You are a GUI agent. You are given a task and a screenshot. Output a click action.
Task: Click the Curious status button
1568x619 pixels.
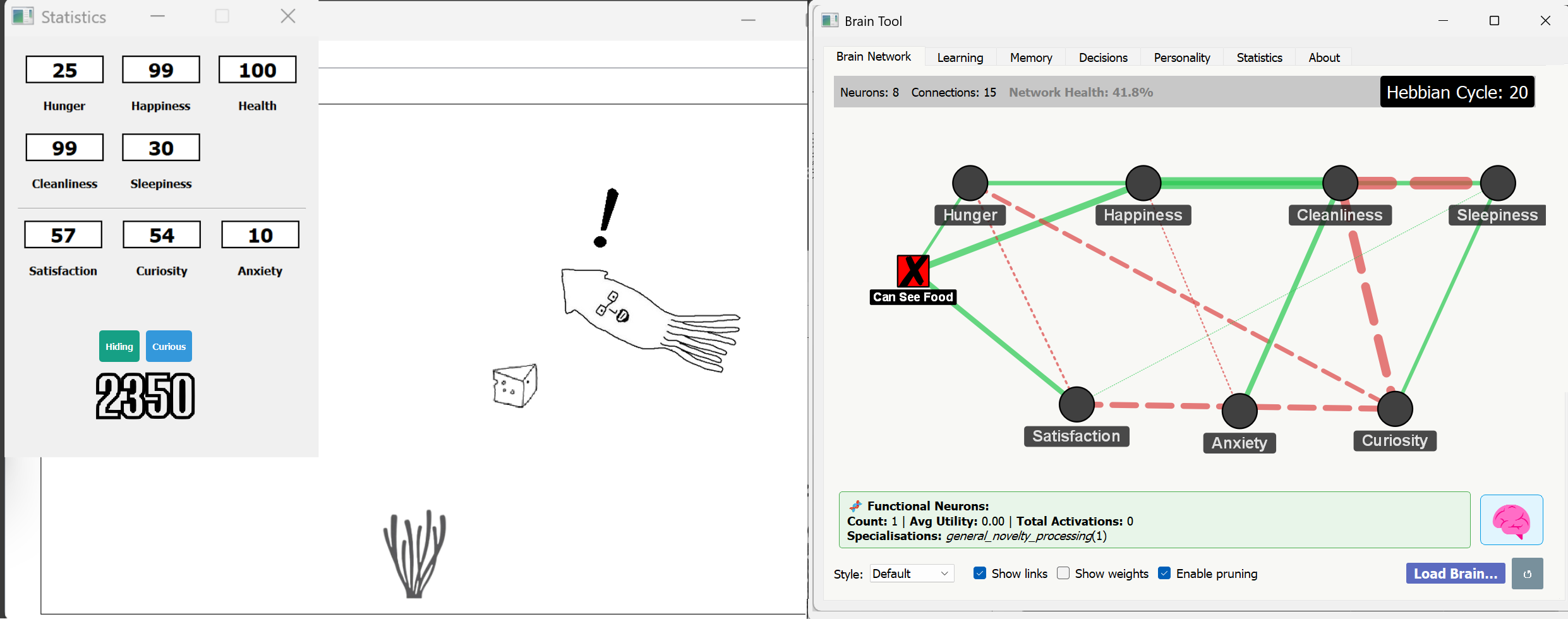click(168, 346)
